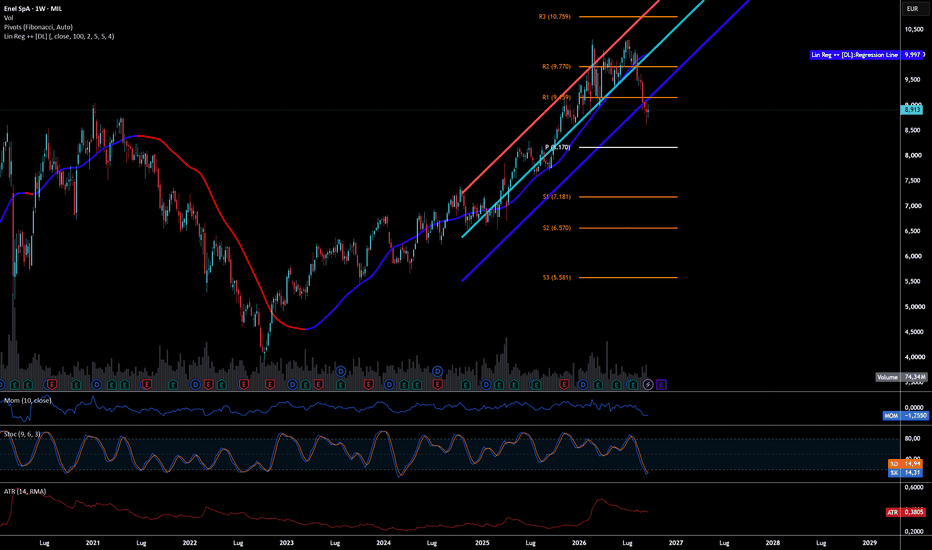The image size is (932, 550).
Task: Click the R3 (10.759) pivot label
Action: pos(555,17)
